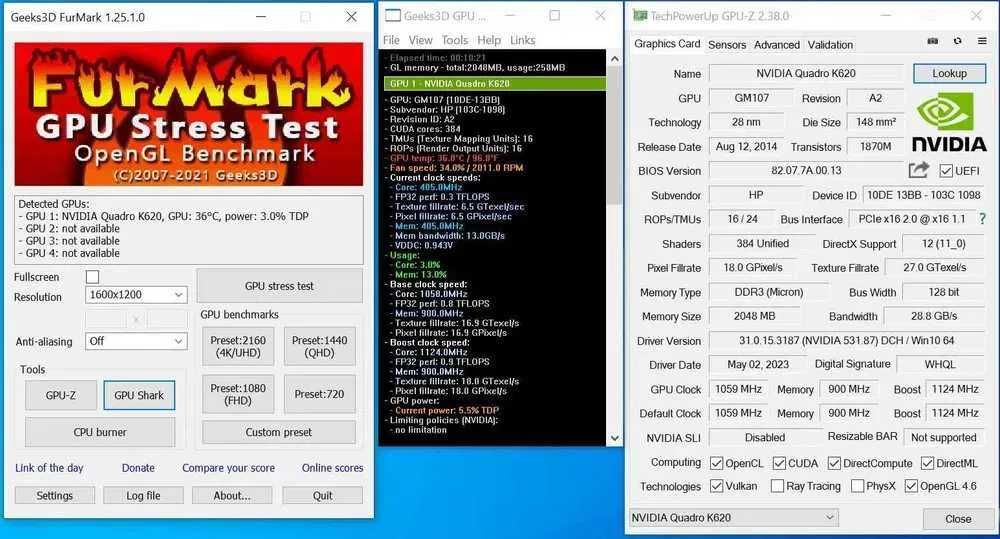This screenshot has width=1000, height=539.
Task: Open the NVIDIA Quadro K620 GPU selector dropdown
Action: (733, 517)
